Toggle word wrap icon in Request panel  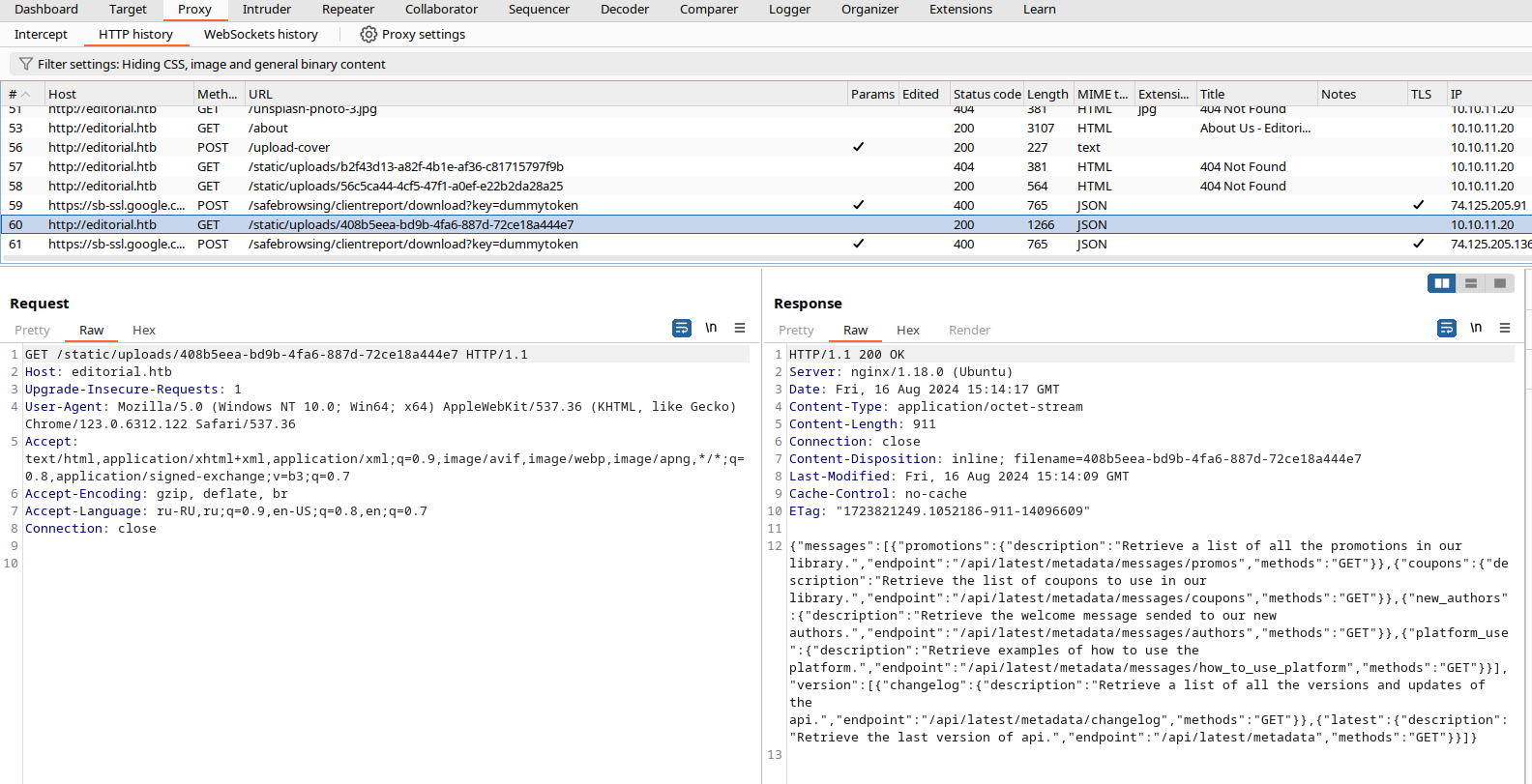pos(682,329)
